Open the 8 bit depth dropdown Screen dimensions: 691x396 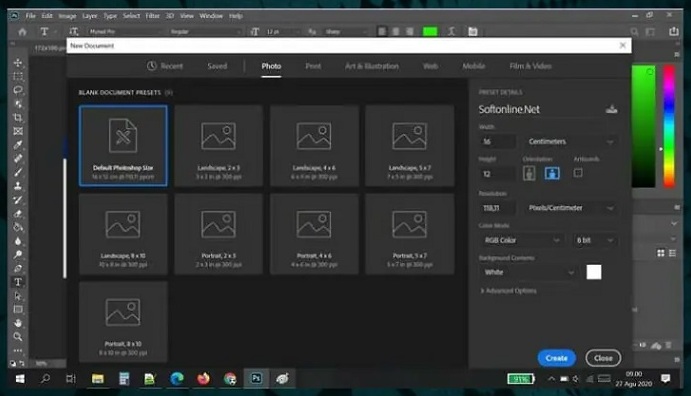click(x=594, y=240)
